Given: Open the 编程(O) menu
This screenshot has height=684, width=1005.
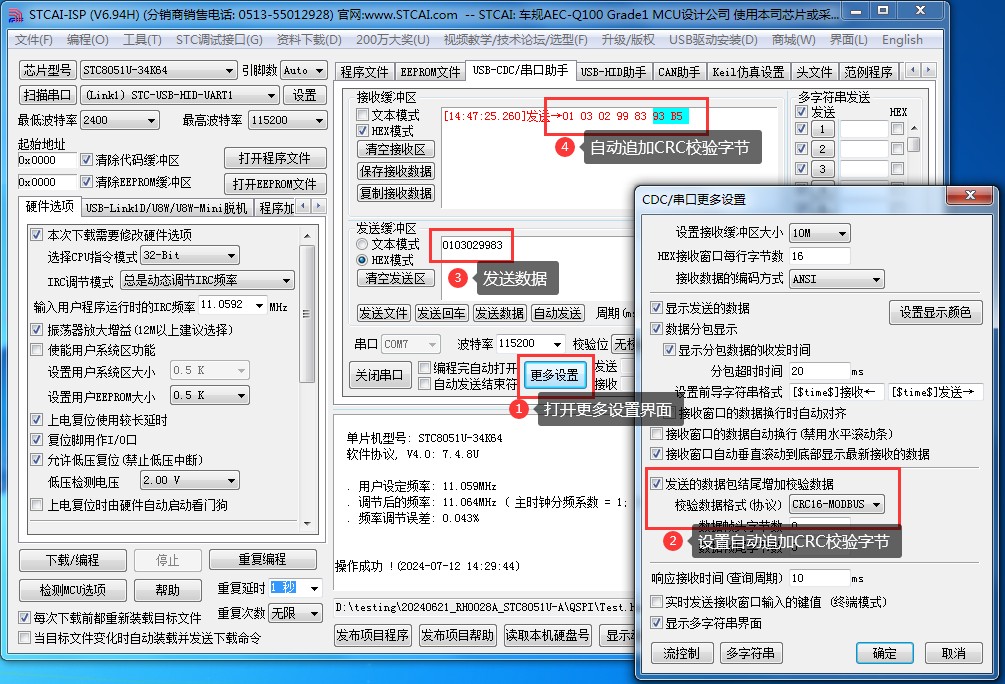Looking at the screenshot, I should (88, 40).
